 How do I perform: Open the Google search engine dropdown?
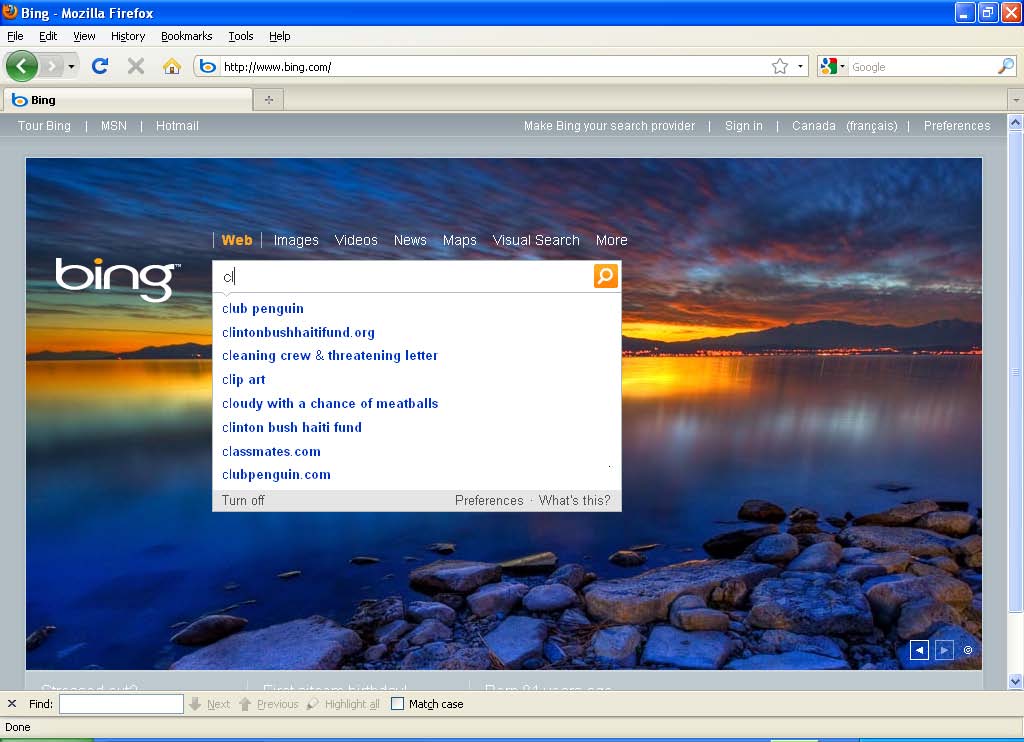(x=833, y=67)
